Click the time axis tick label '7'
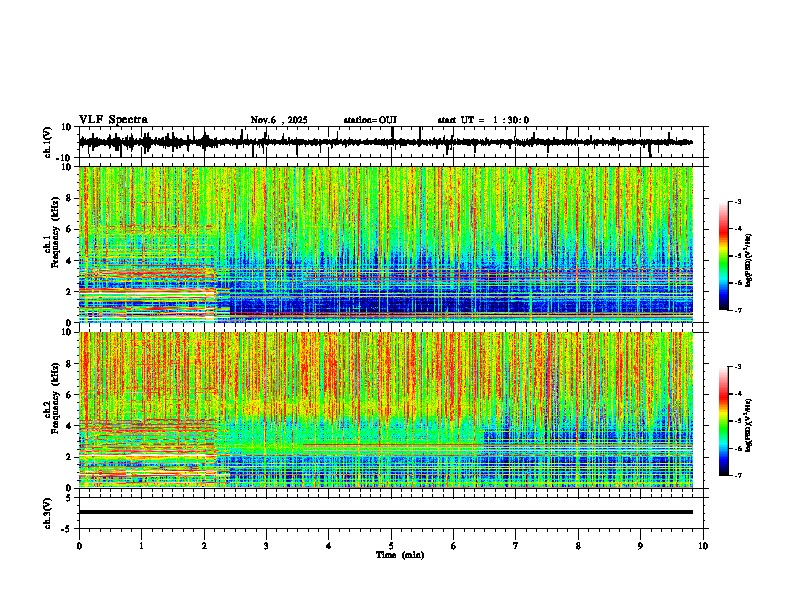 click(516, 546)
